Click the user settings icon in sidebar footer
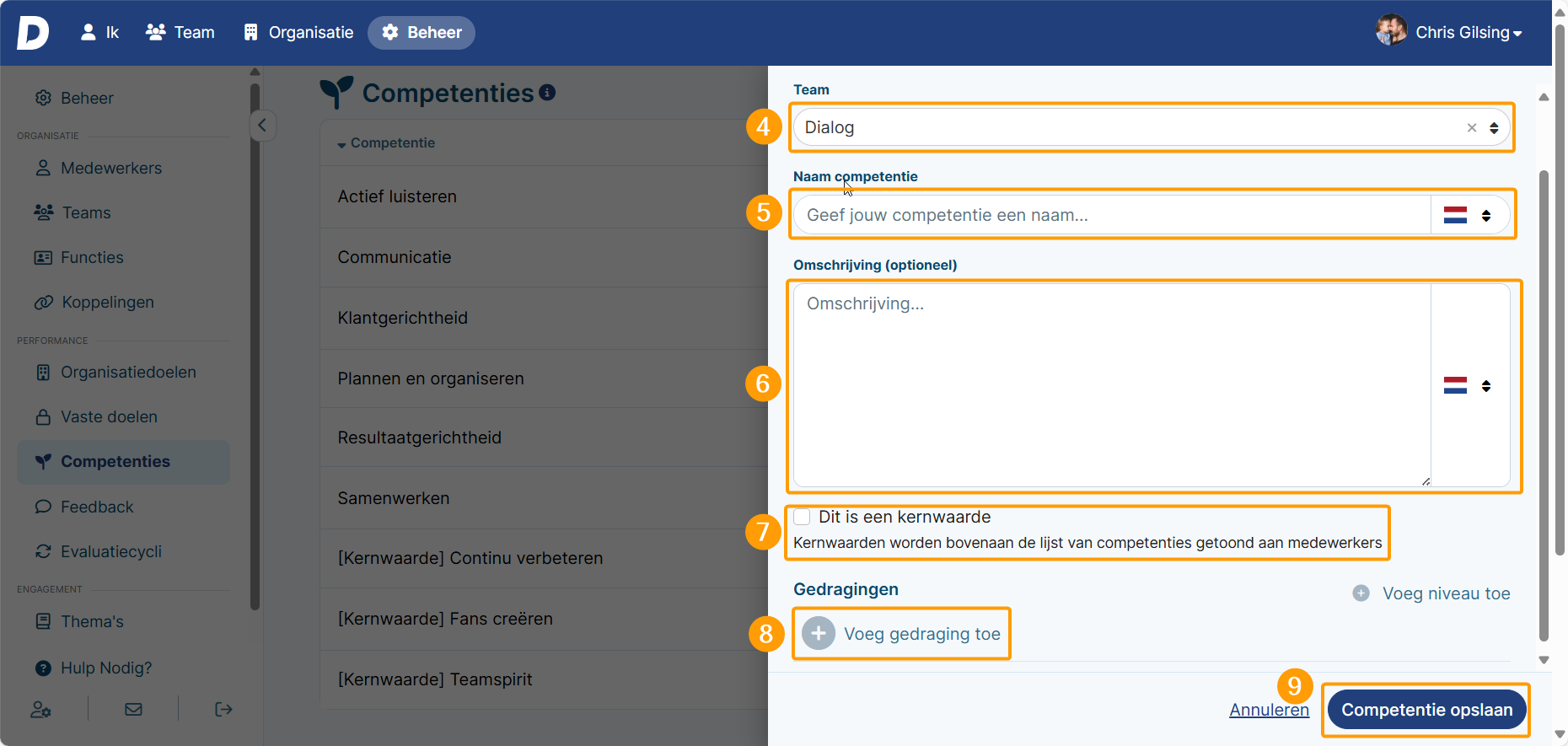 pos(41,710)
